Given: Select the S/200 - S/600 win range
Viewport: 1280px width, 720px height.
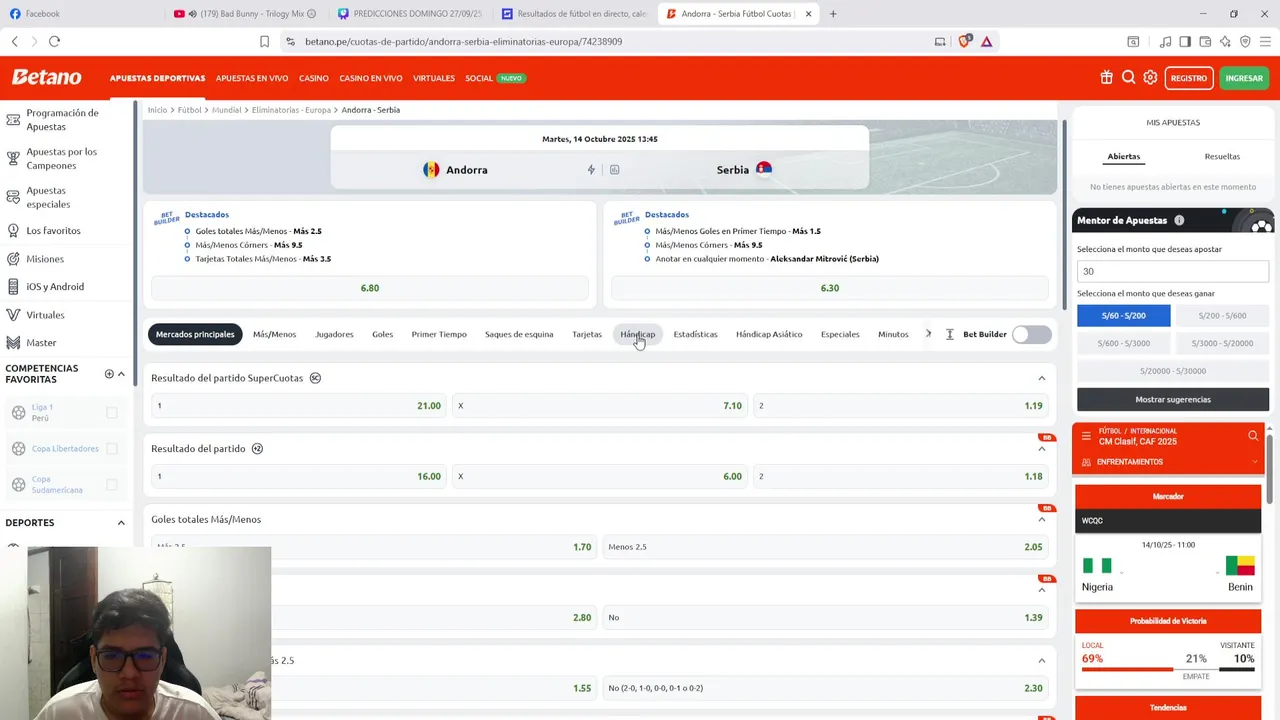Looking at the screenshot, I should [1222, 316].
